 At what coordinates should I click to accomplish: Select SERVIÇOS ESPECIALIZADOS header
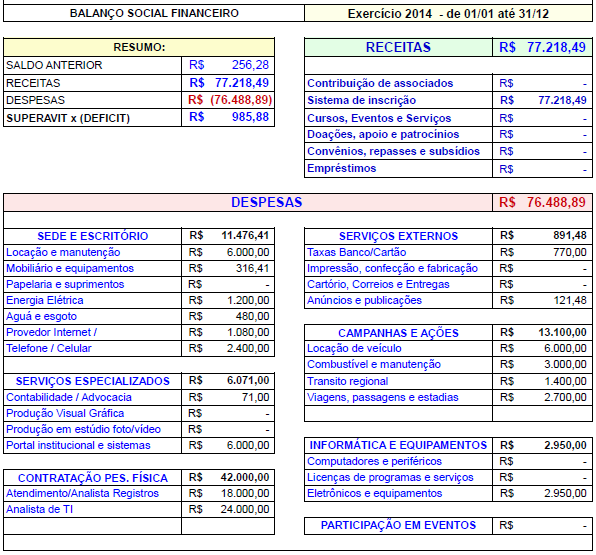92,381
